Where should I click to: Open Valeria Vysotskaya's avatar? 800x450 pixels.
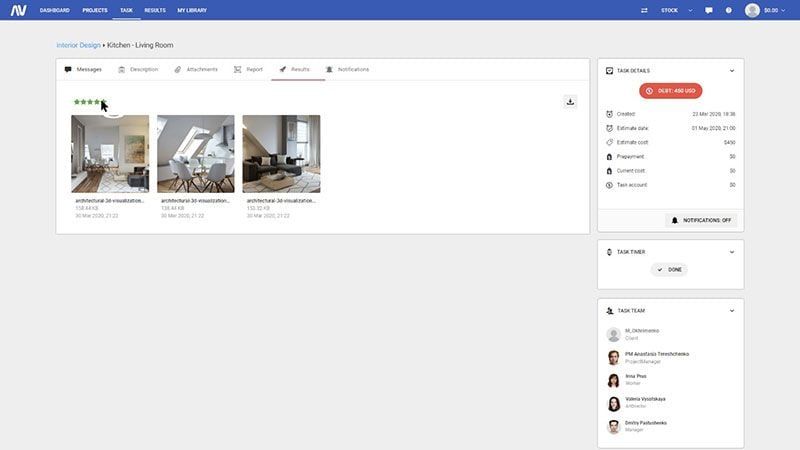pos(613,403)
